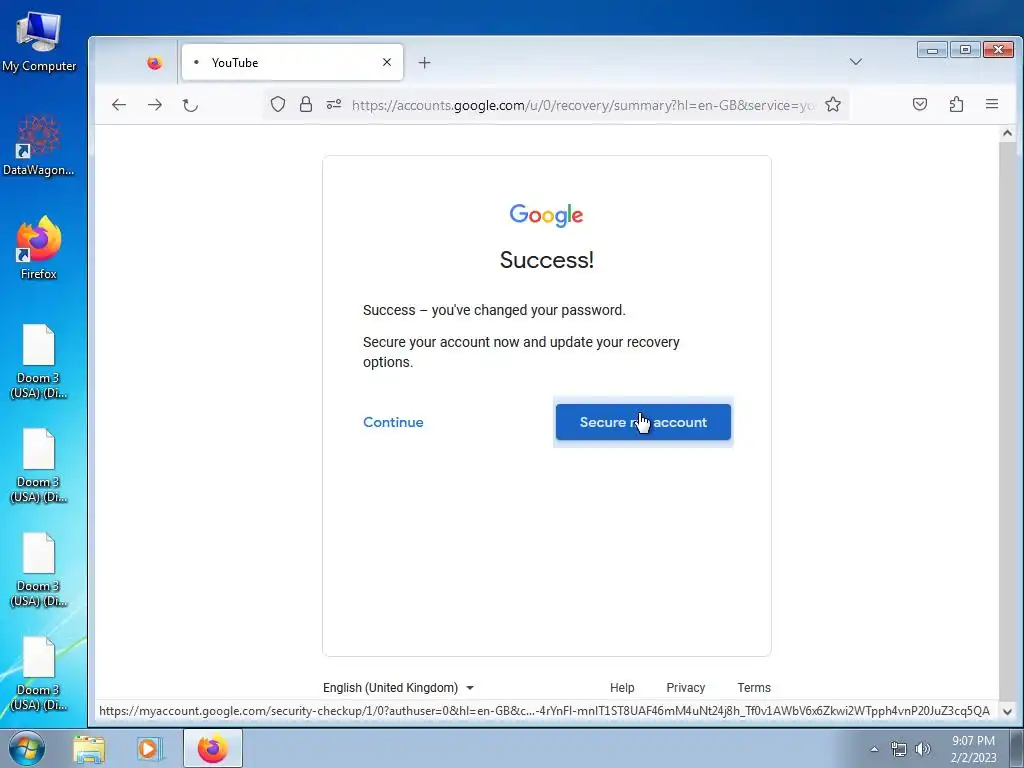Restore down the Firefox window

[x=965, y=50]
